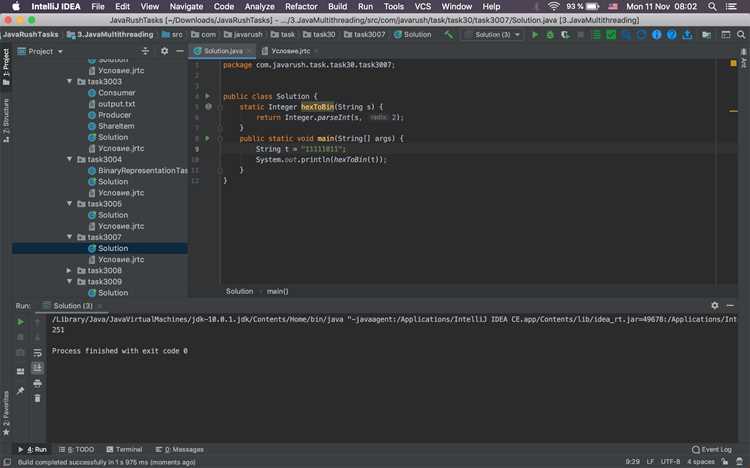Start debugging with the bug icon
This screenshot has height=468, width=750.
click(x=550, y=35)
